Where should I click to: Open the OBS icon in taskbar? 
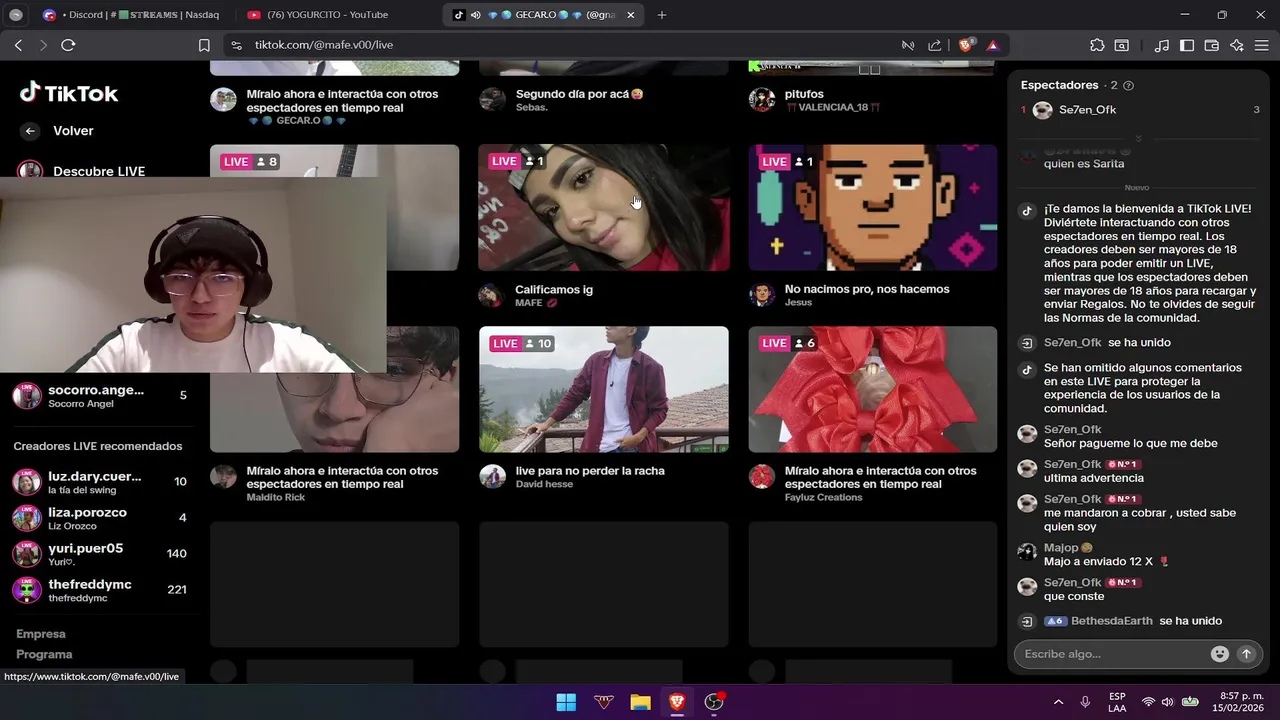[714, 702]
